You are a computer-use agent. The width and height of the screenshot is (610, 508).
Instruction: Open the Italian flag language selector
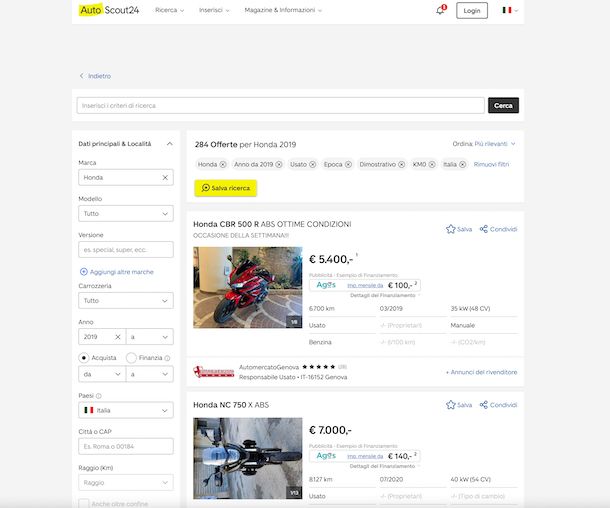[x=510, y=10]
